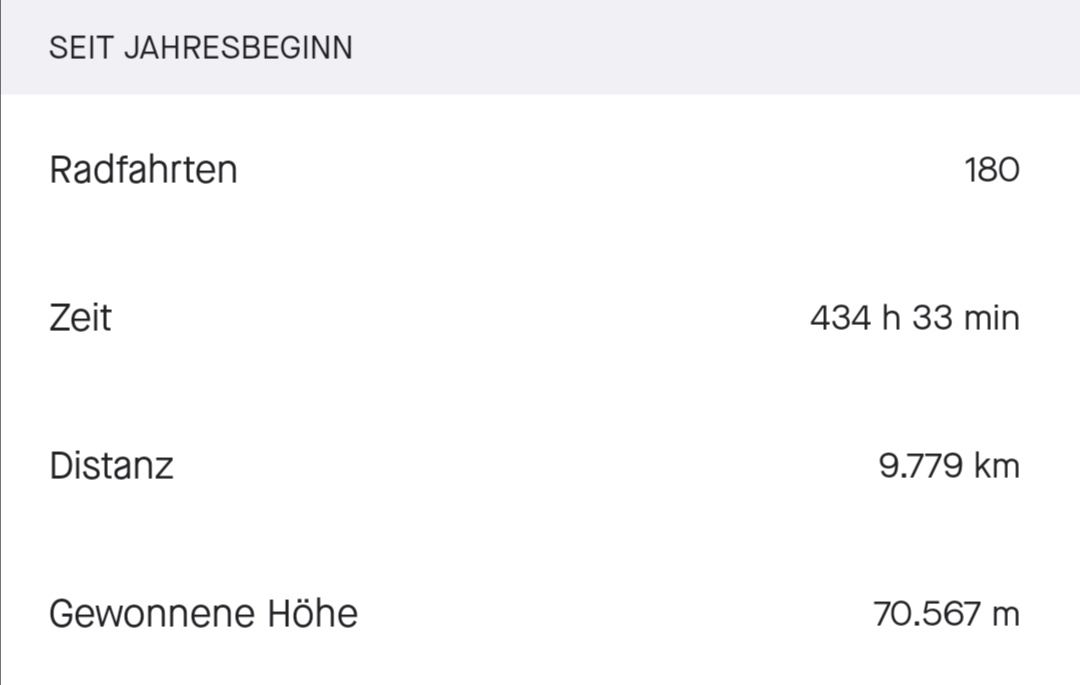Viewport: 1080px width, 685px height.
Task: Select the word SEIT in header
Action: pos(81,48)
